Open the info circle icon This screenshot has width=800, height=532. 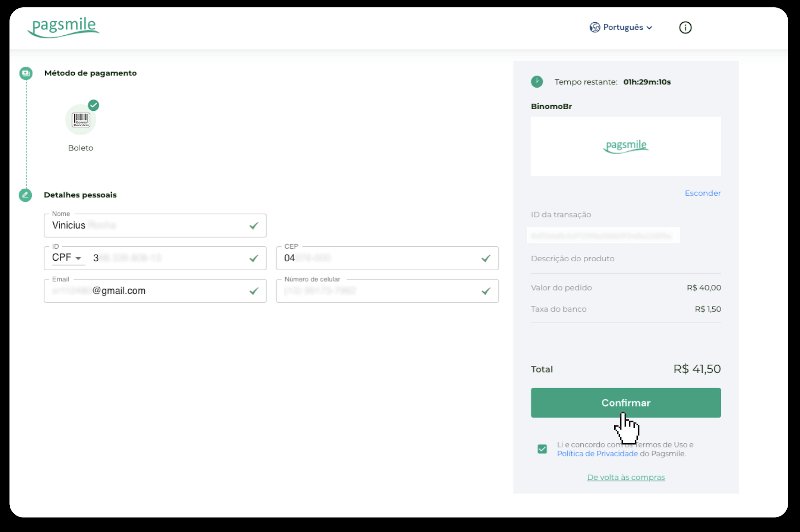(685, 28)
